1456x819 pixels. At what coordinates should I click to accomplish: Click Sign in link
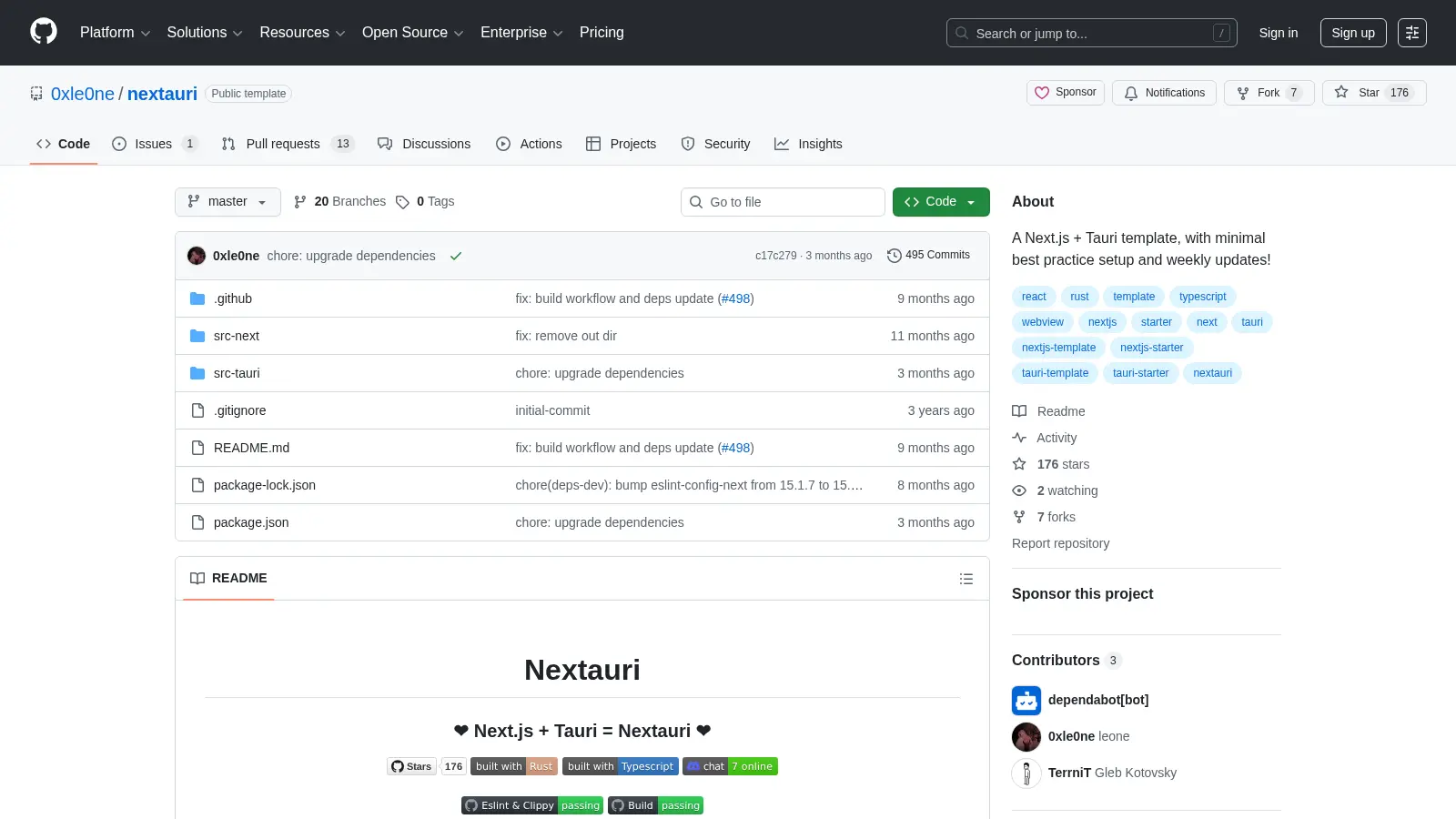1279,33
